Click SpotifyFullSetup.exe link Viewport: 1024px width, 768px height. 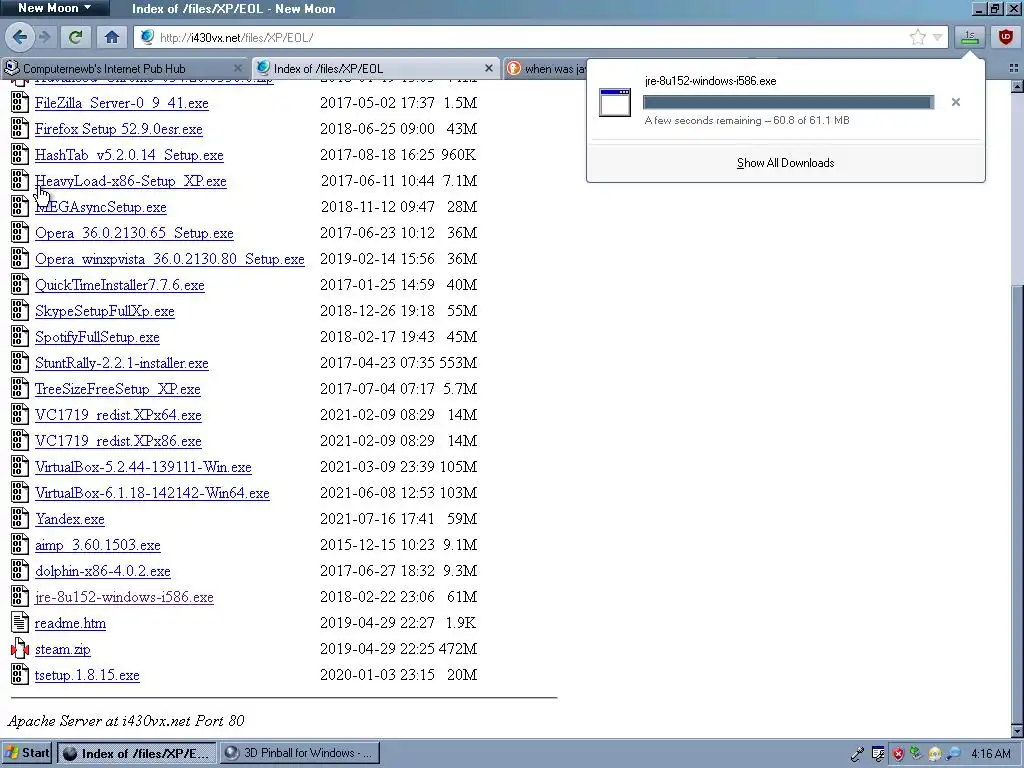pos(97,337)
